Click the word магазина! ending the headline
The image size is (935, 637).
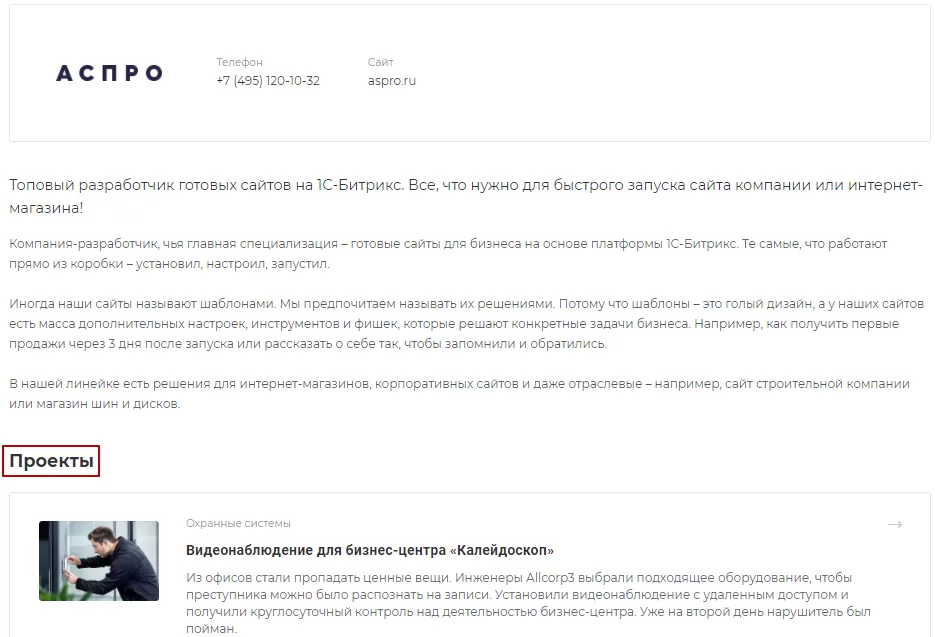(46, 208)
